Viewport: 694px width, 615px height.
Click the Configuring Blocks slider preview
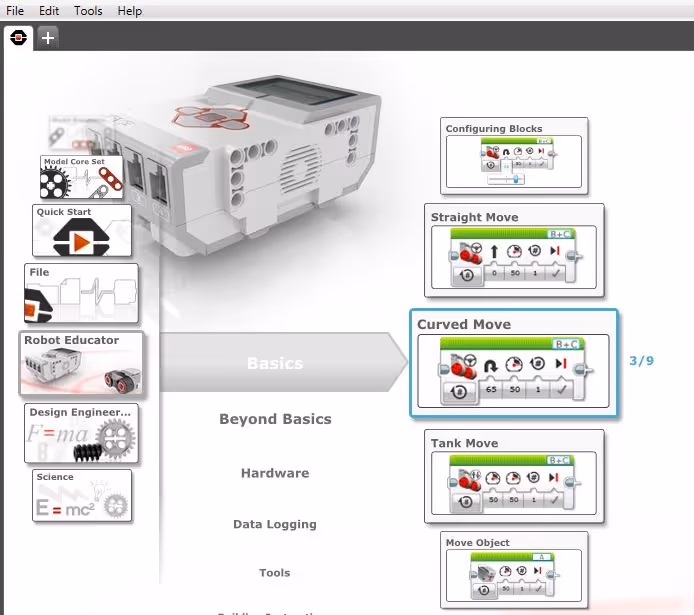[x=505, y=179]
